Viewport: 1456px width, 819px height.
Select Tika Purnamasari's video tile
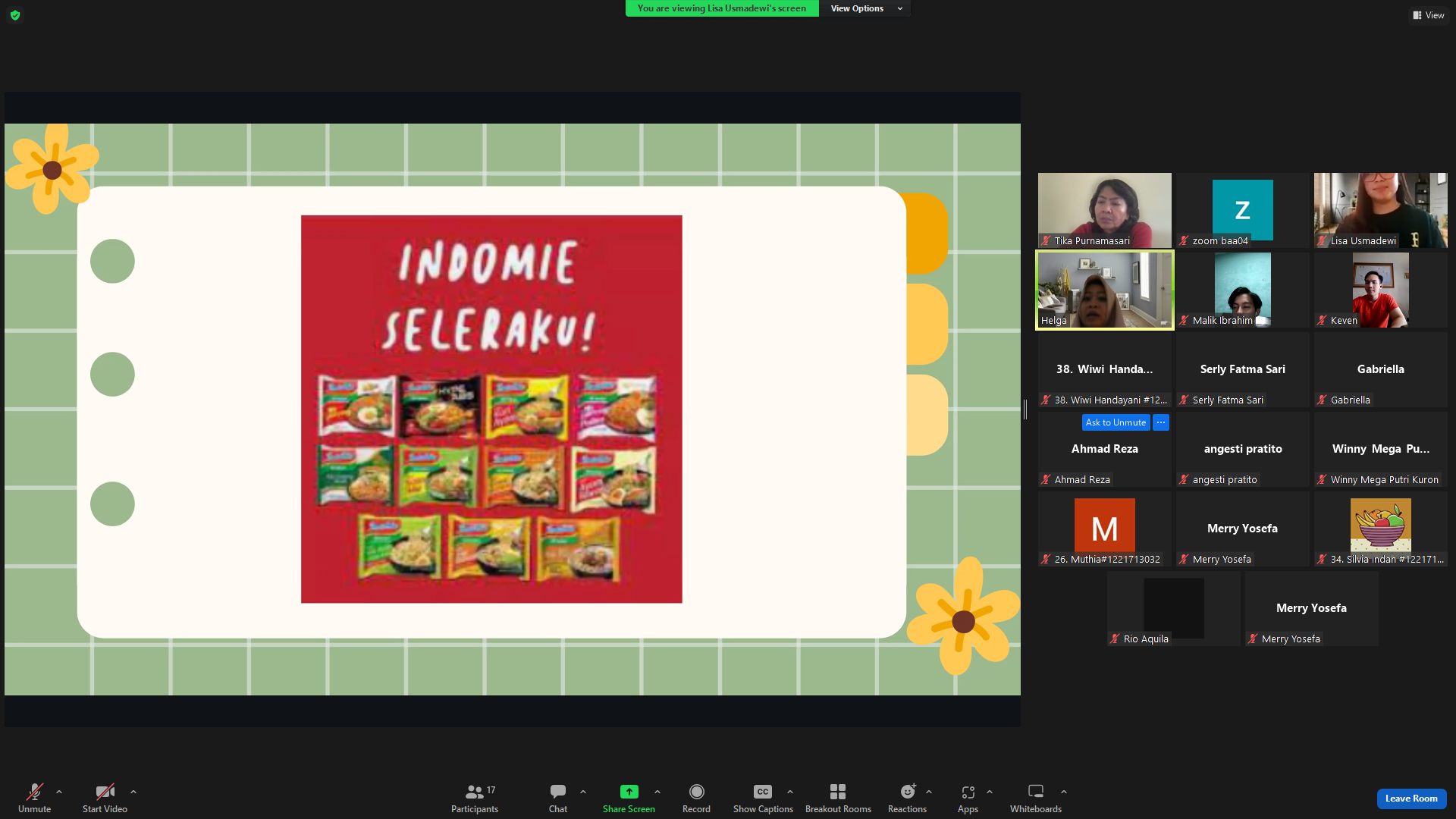coord(1105,210)
